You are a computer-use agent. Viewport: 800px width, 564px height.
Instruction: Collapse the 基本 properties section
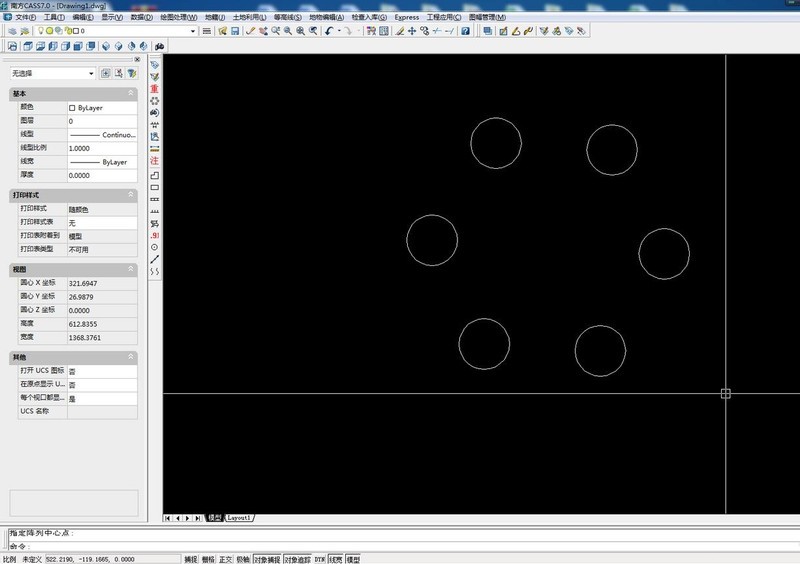pyautogui.click(x=131, y=93)
